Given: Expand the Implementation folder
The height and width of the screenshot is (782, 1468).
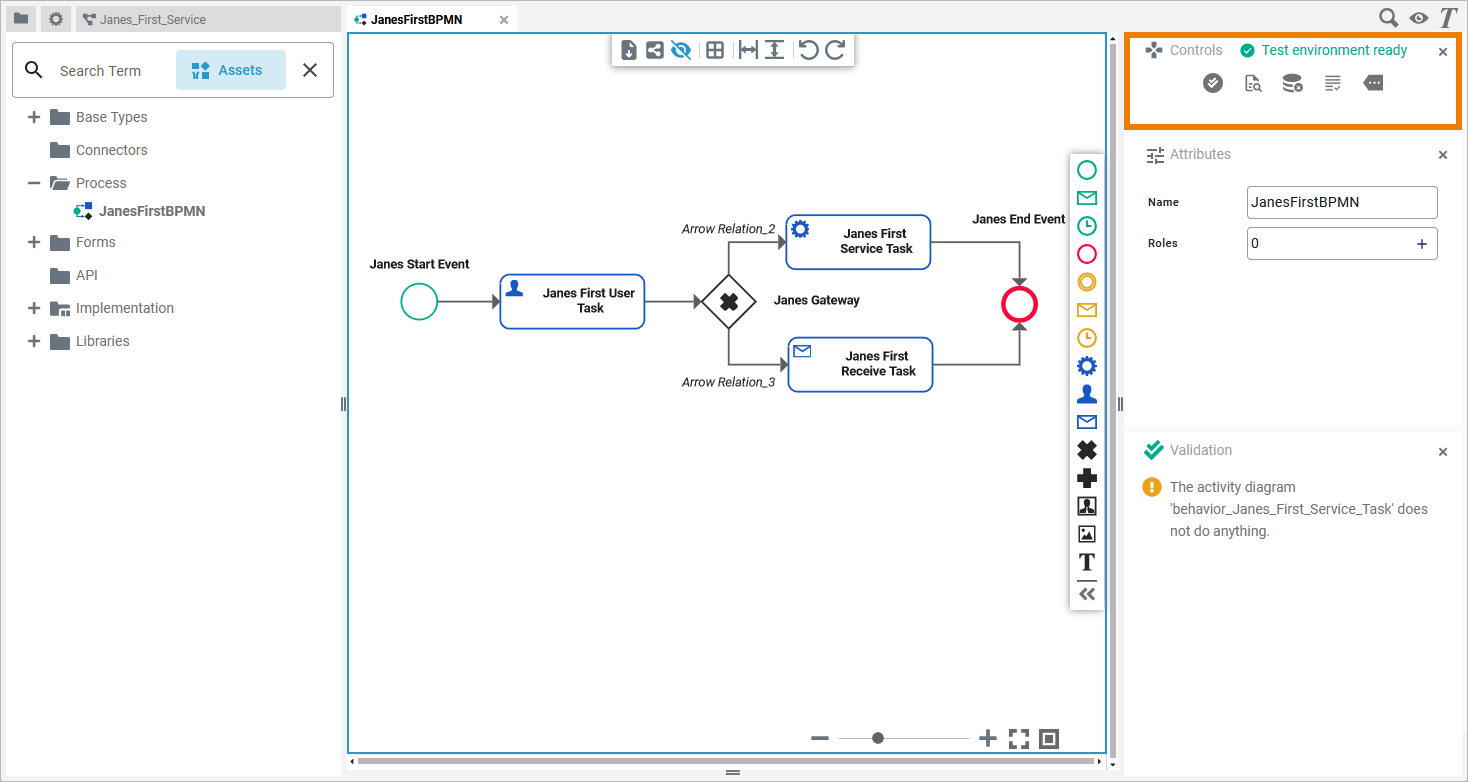Looking at the screenshot, I should pyautogui.click(x=34, y=308).
